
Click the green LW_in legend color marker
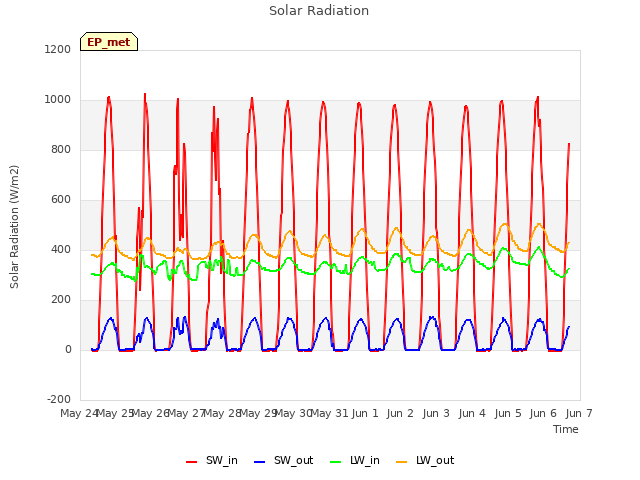click(x=335, y=462)
